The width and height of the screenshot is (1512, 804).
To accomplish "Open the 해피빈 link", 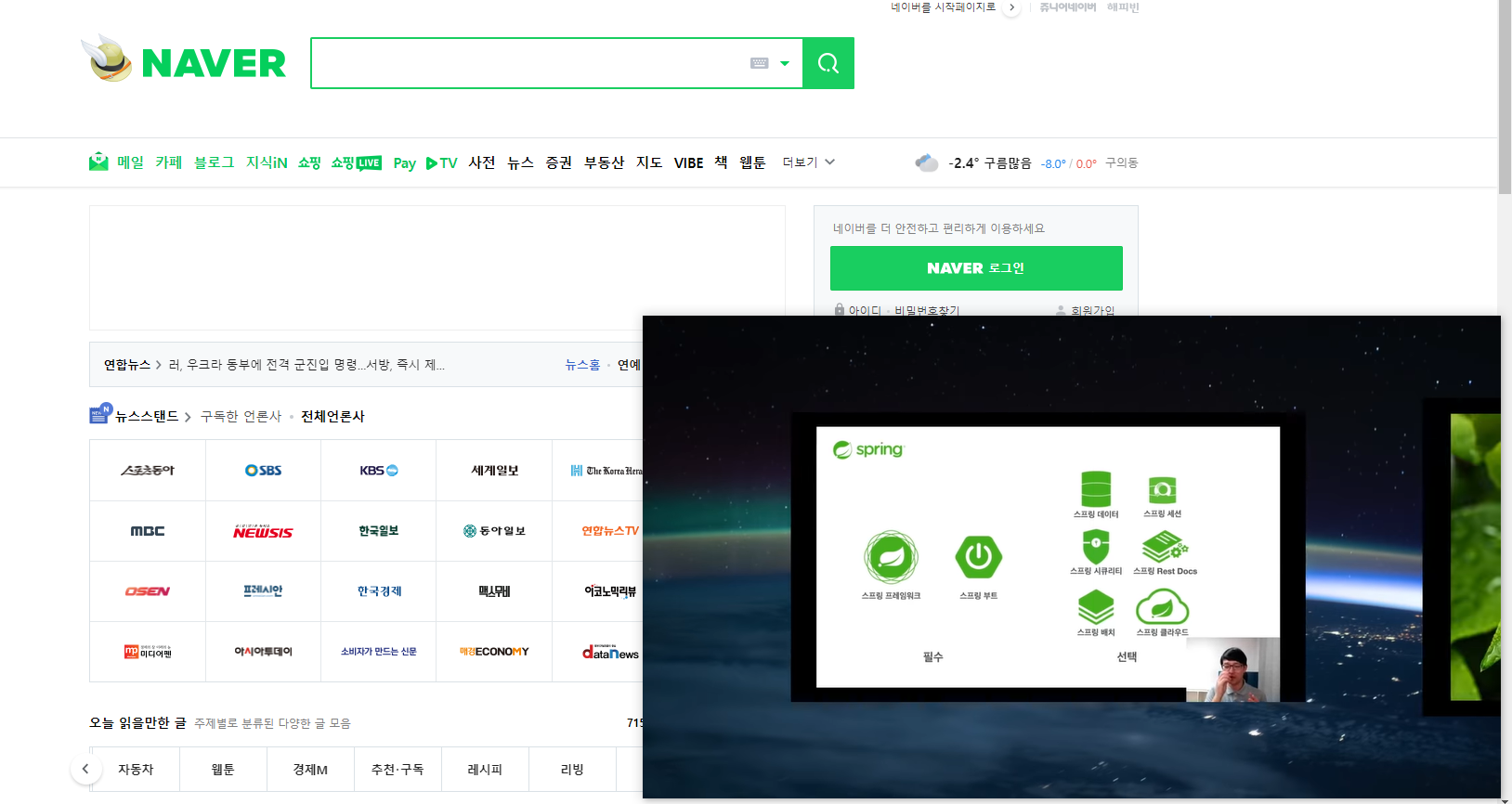I will point(1122,7).
